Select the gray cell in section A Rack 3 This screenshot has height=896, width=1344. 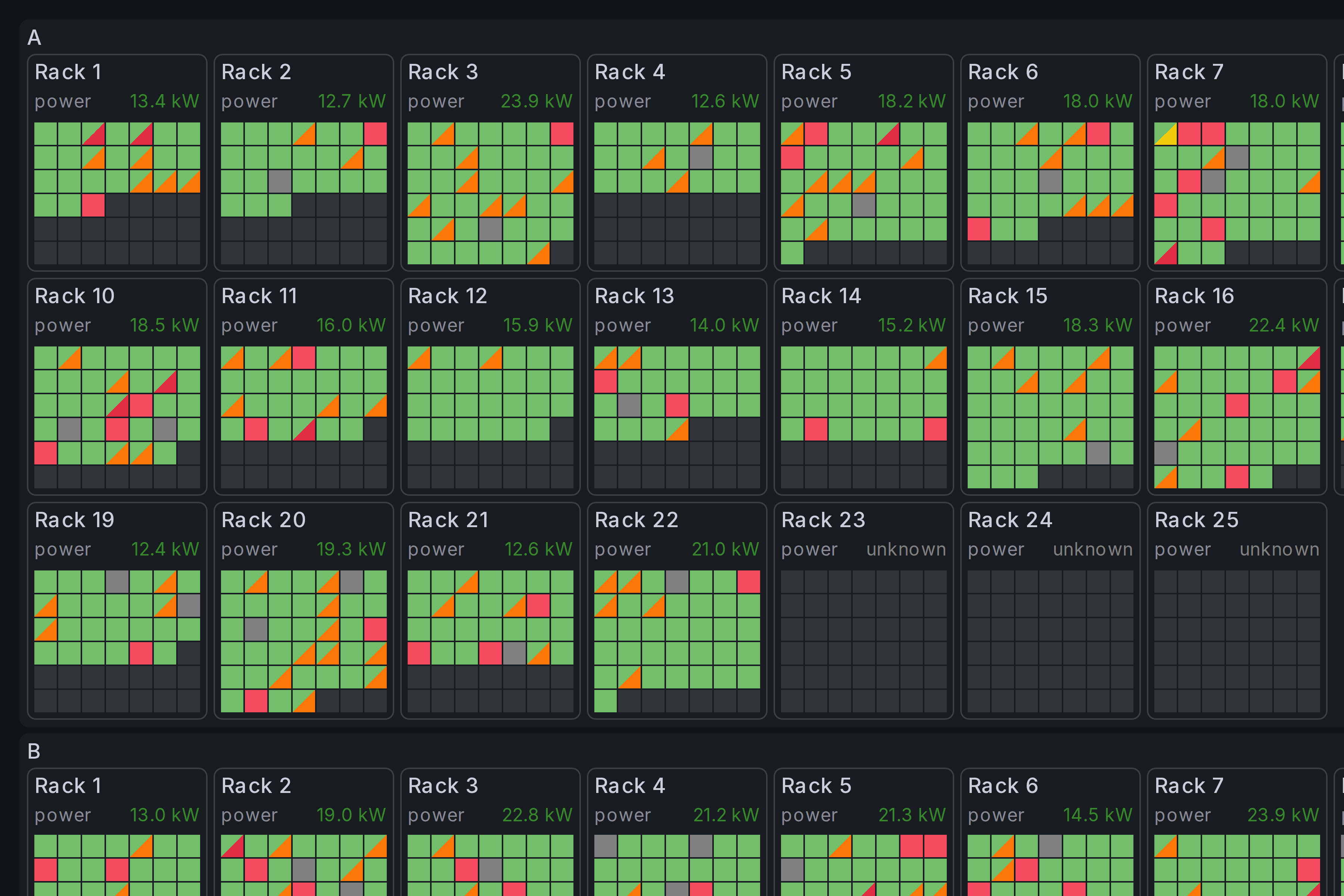(x=490, y=229)
